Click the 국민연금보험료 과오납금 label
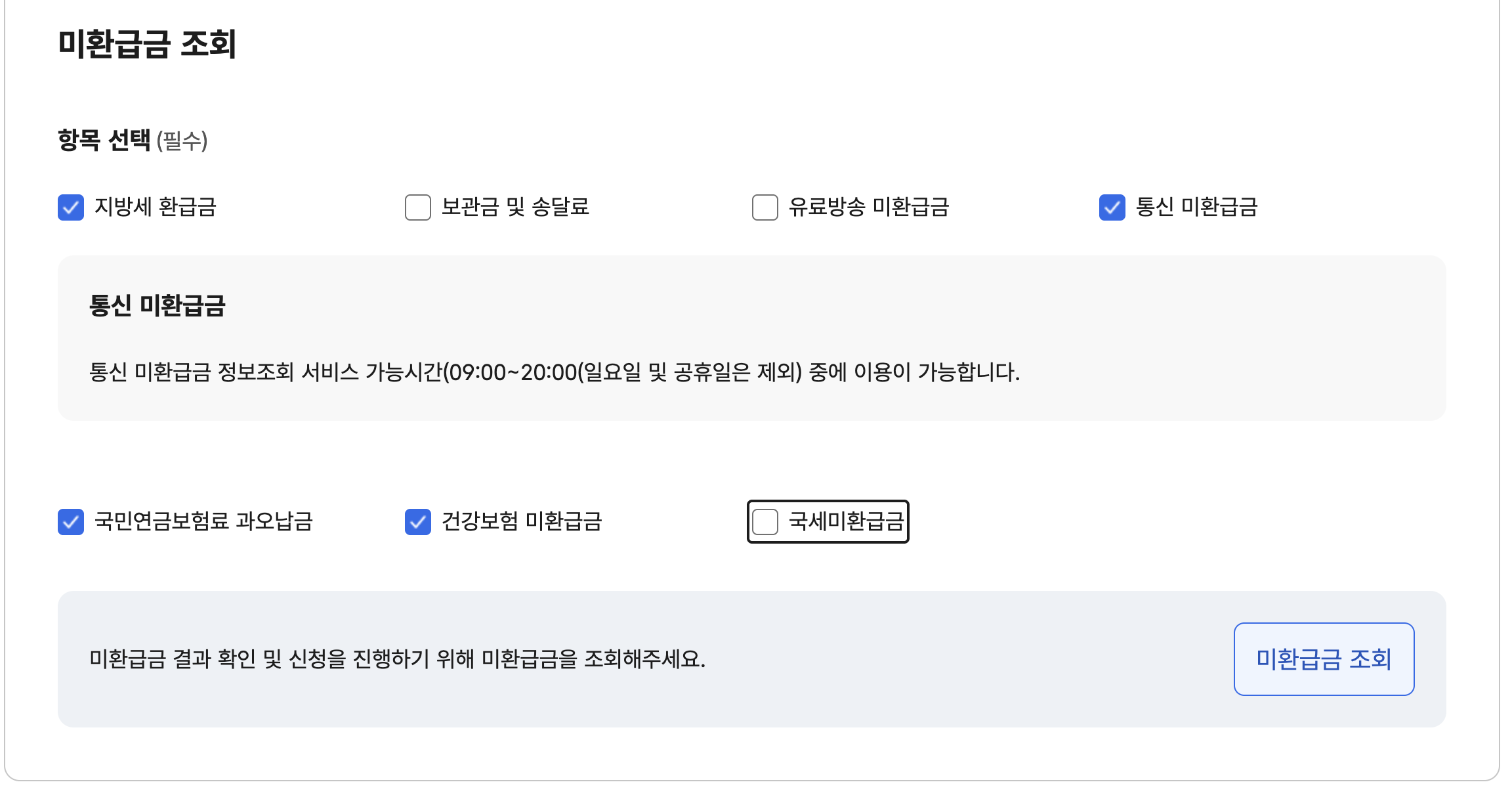The image size is (1512, 801). pyautogui.click(x=203, y=521)
